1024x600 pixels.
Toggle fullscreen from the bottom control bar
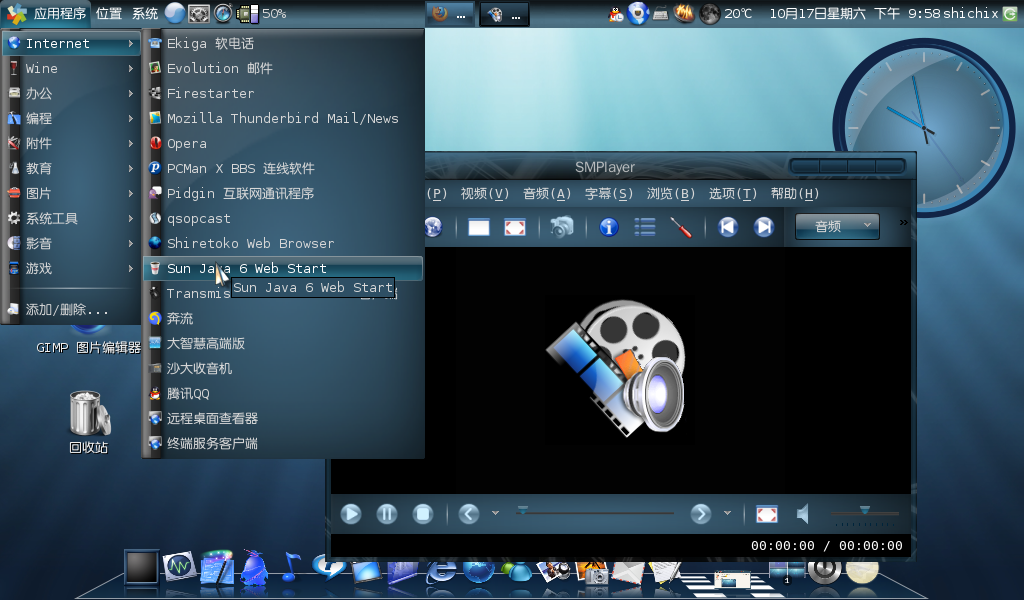(x=767, y=514)
